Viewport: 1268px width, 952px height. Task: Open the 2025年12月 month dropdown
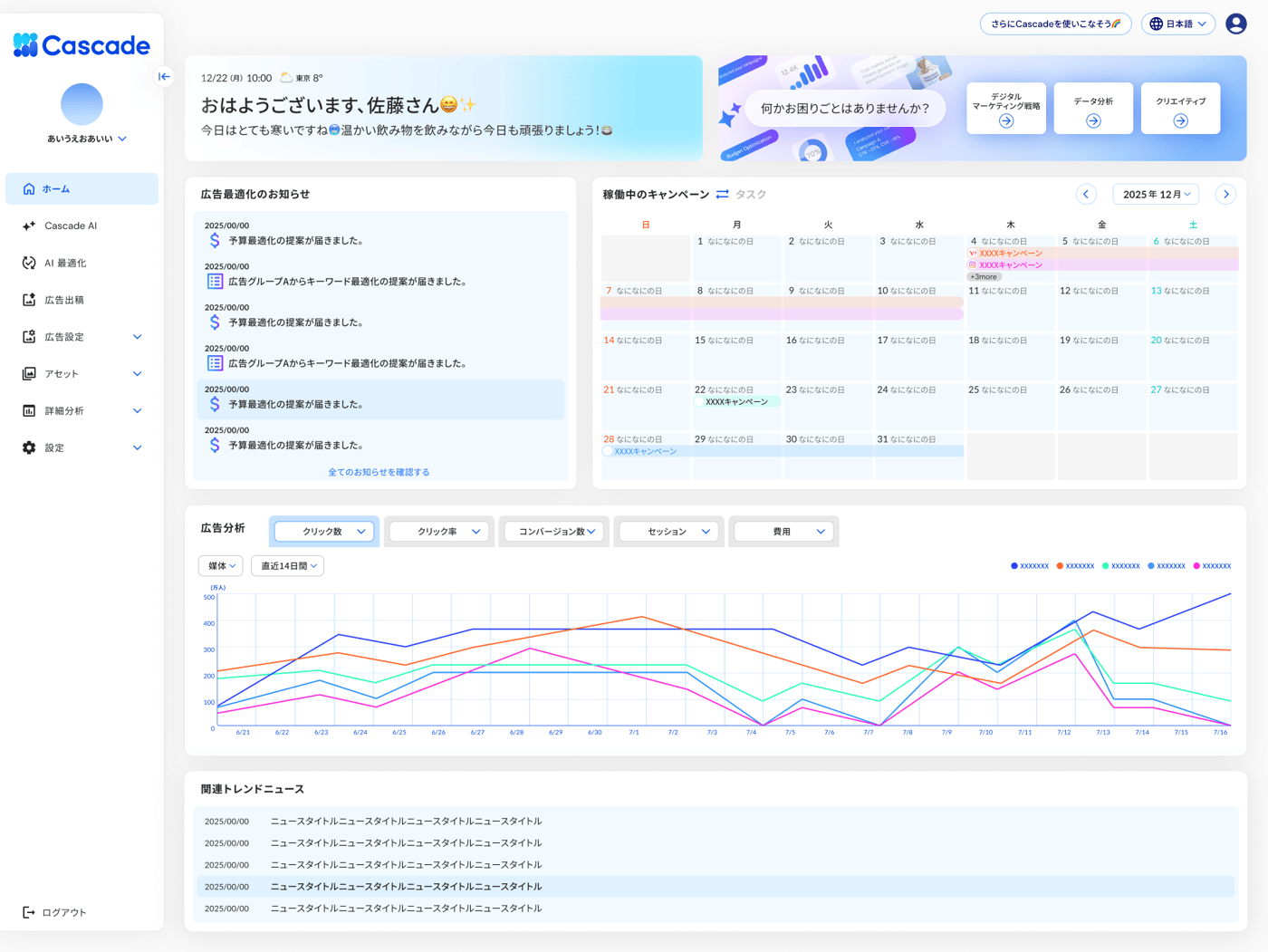[1156, 195]
